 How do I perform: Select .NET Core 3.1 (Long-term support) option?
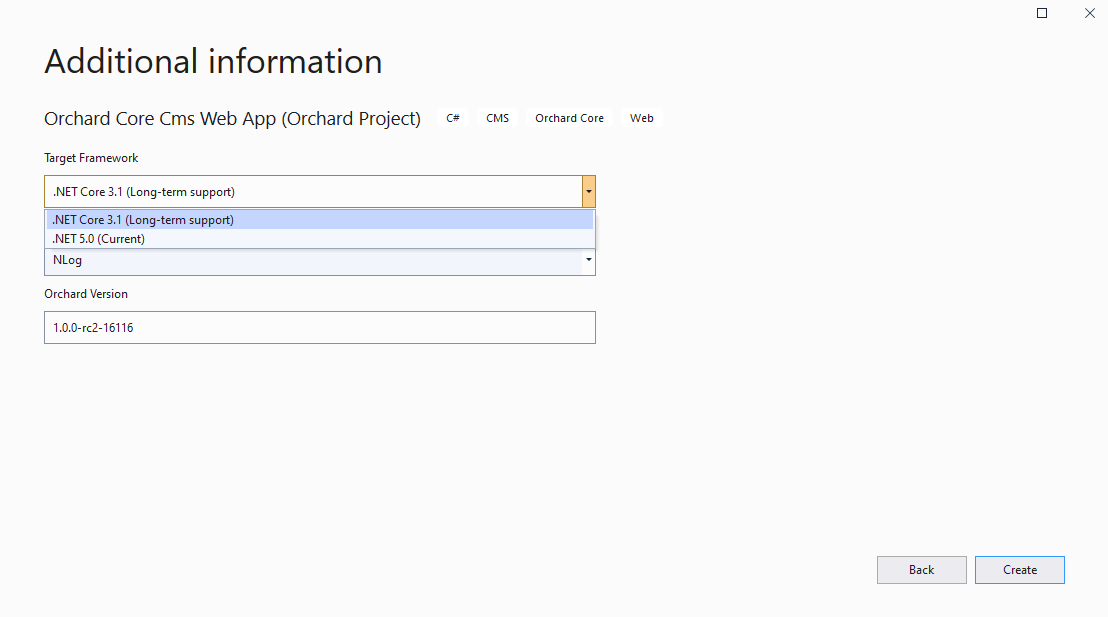[319, 220]
